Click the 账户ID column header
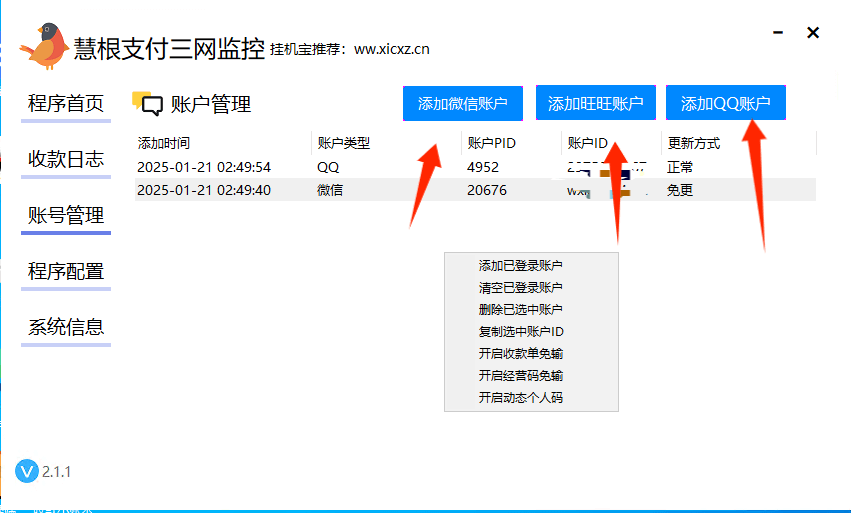The width and height of the screenshot is (851, 513). [x=611, y=143]
